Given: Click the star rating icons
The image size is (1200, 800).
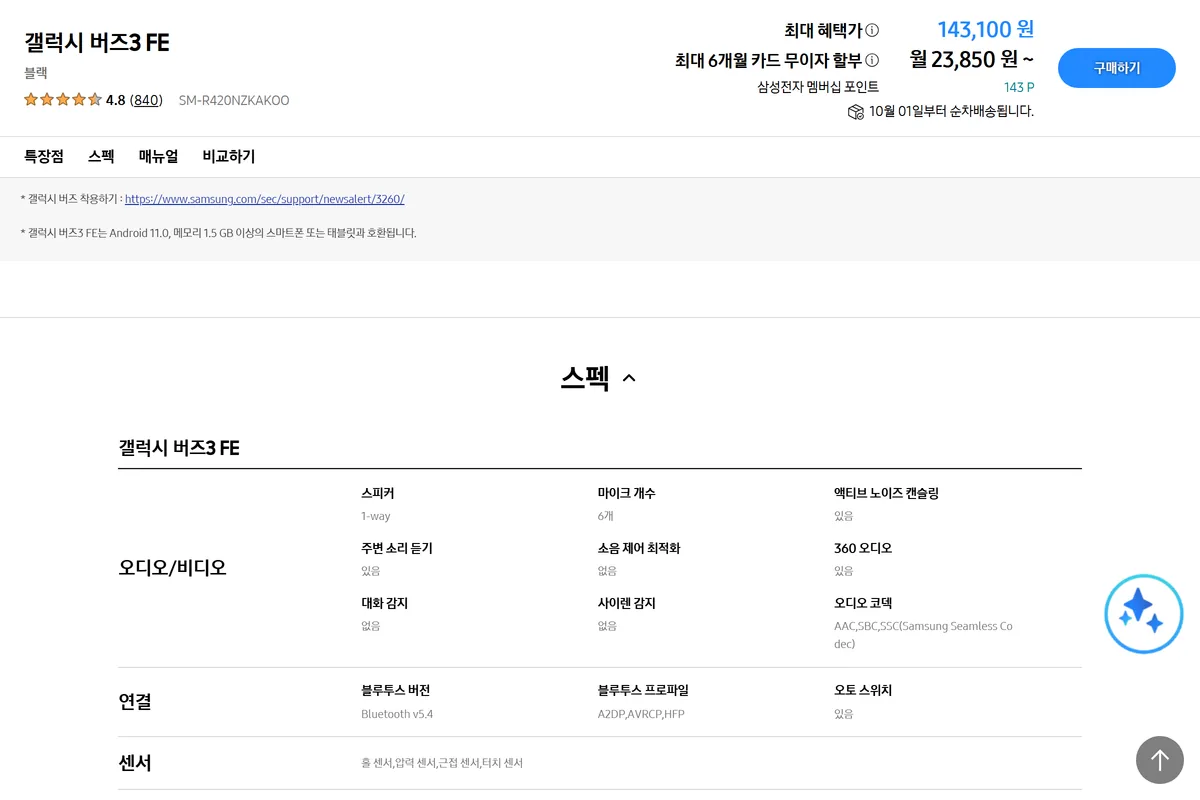Looking at the screenshot, I should 63,99.
